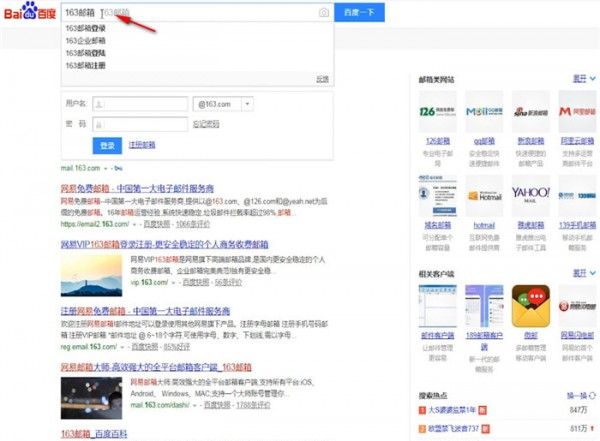The height and width of the screenshot is (441, 600).
Task: Open 1066条评价 reviews link
Action: pyautogui.click(x=193, y=224)
